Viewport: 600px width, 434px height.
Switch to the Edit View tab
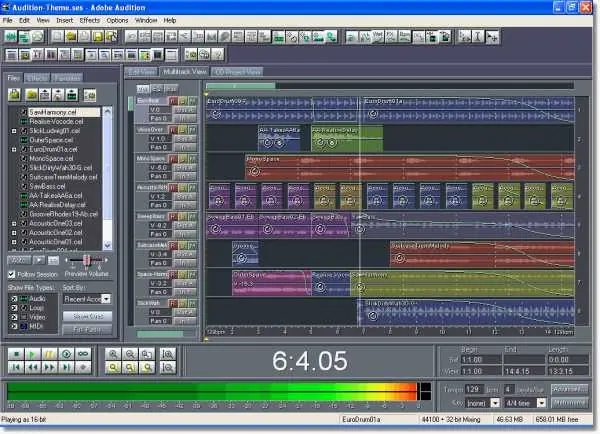coord(140,72)
